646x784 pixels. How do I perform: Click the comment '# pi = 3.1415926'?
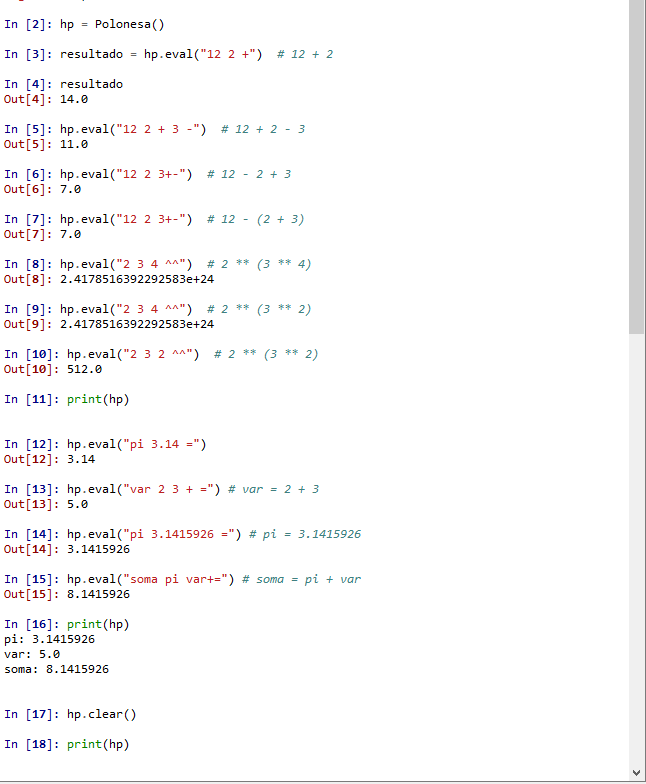[x=305, y=534]
